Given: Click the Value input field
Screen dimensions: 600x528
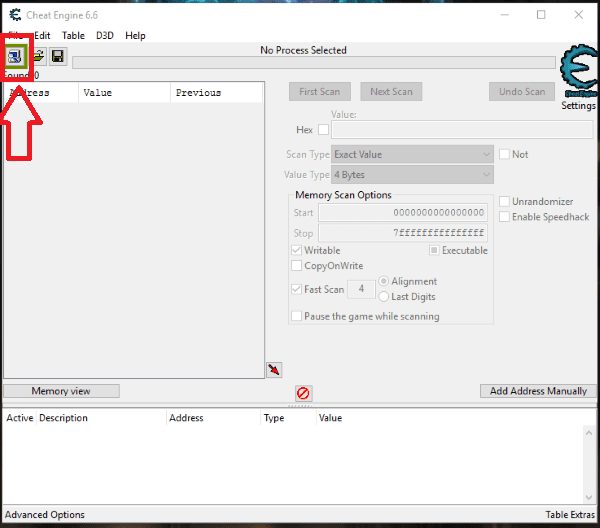Looking at the screenshot, I should (462, 129).
